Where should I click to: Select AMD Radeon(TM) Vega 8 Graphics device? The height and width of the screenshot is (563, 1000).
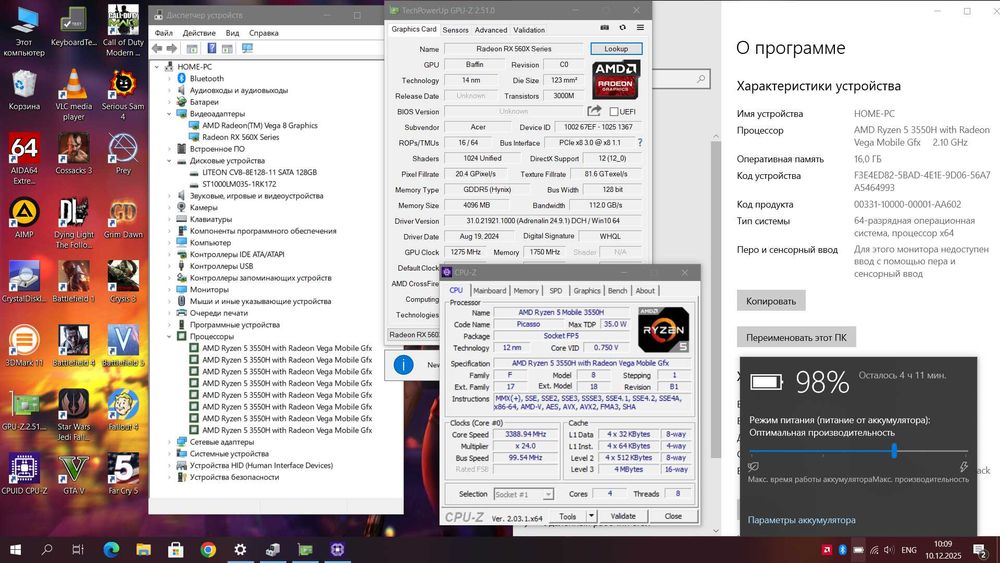[x=260, y=126]
